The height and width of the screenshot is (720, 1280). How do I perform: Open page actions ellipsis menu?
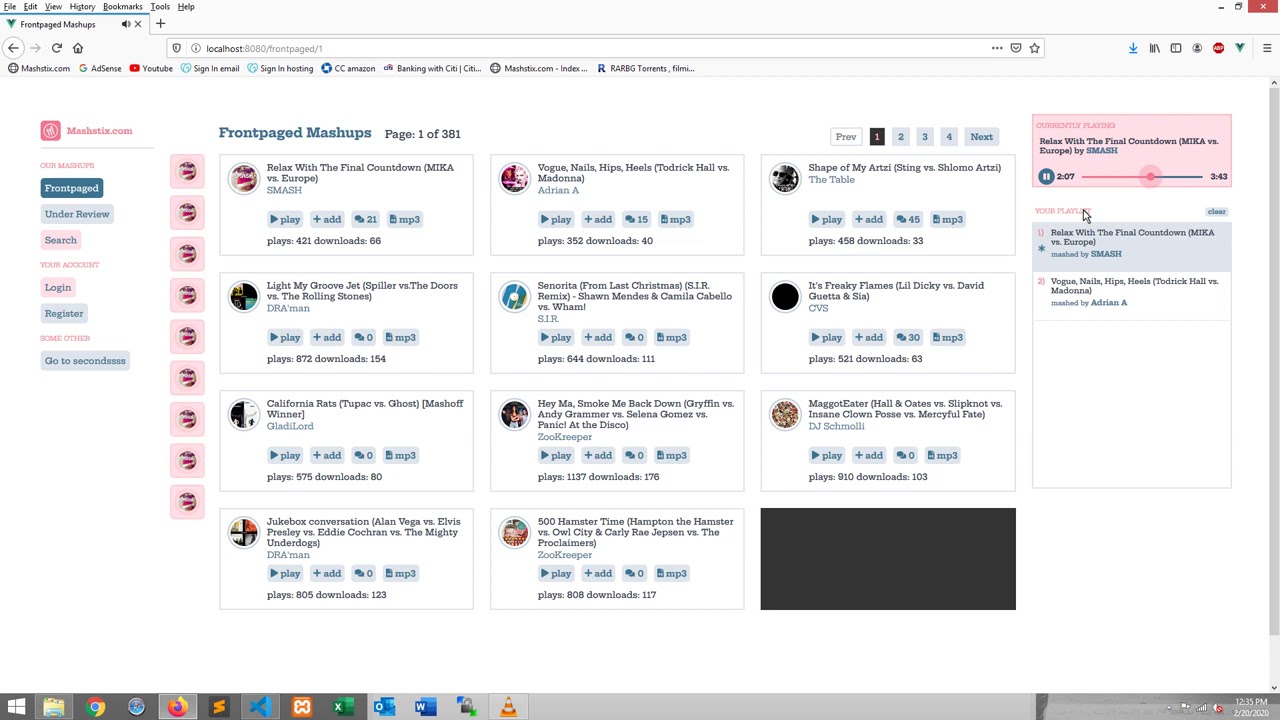997,48
